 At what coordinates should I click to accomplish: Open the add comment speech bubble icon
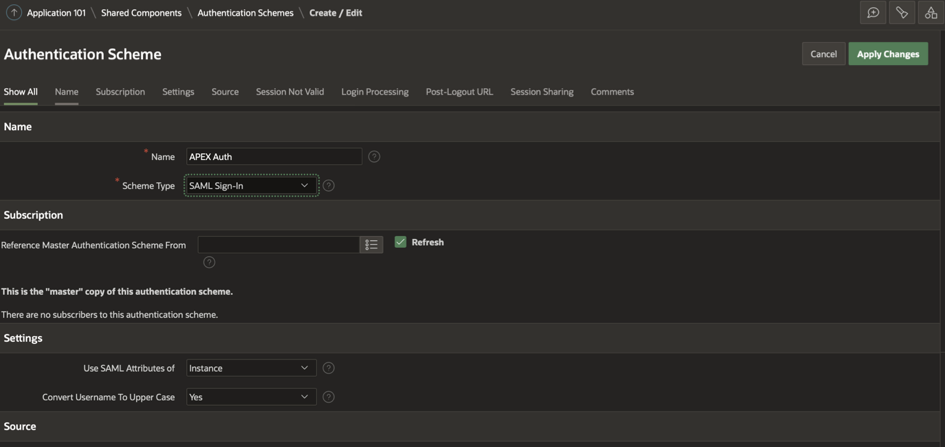pos(873,13)
